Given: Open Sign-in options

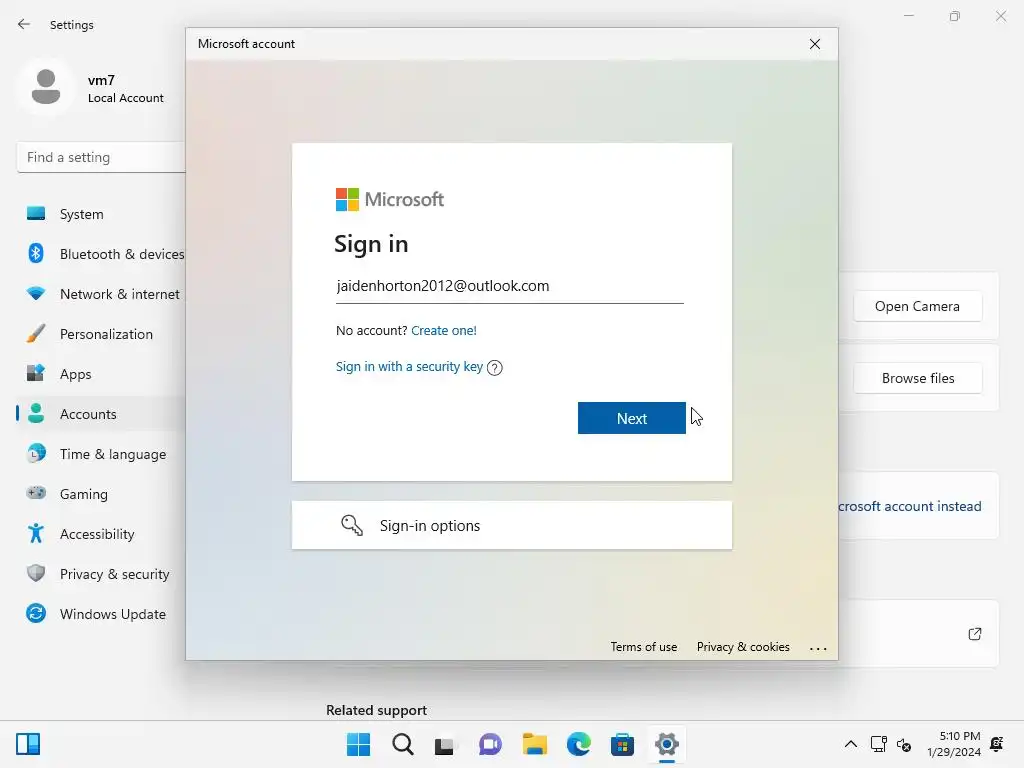Looking at the screenshot, I should pos(511,525).
